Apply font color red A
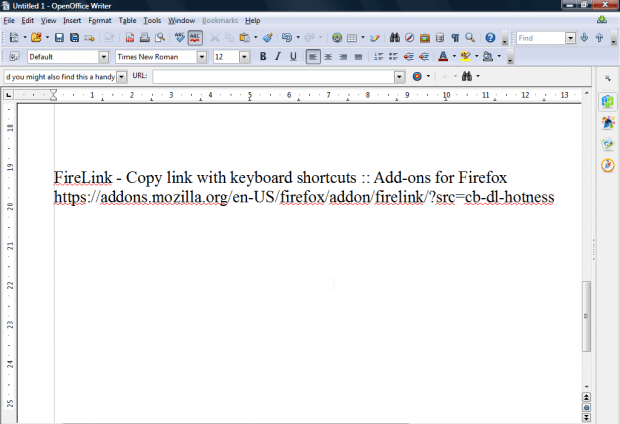Viewport: 620px width, 424px height. tap(443, 57)
